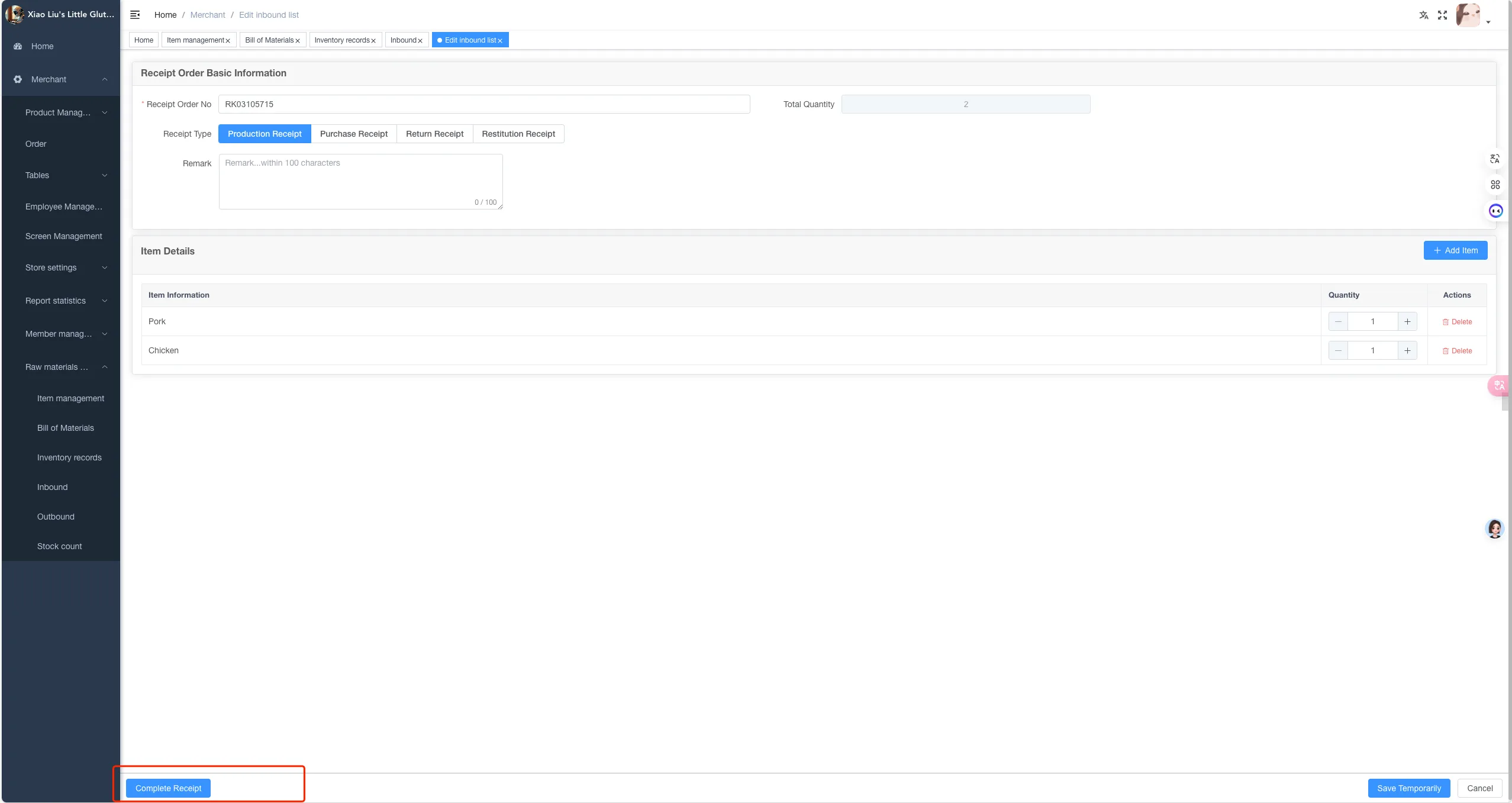
Task: Select Purchase Receipt type
Action: click(x=354, y=134)
